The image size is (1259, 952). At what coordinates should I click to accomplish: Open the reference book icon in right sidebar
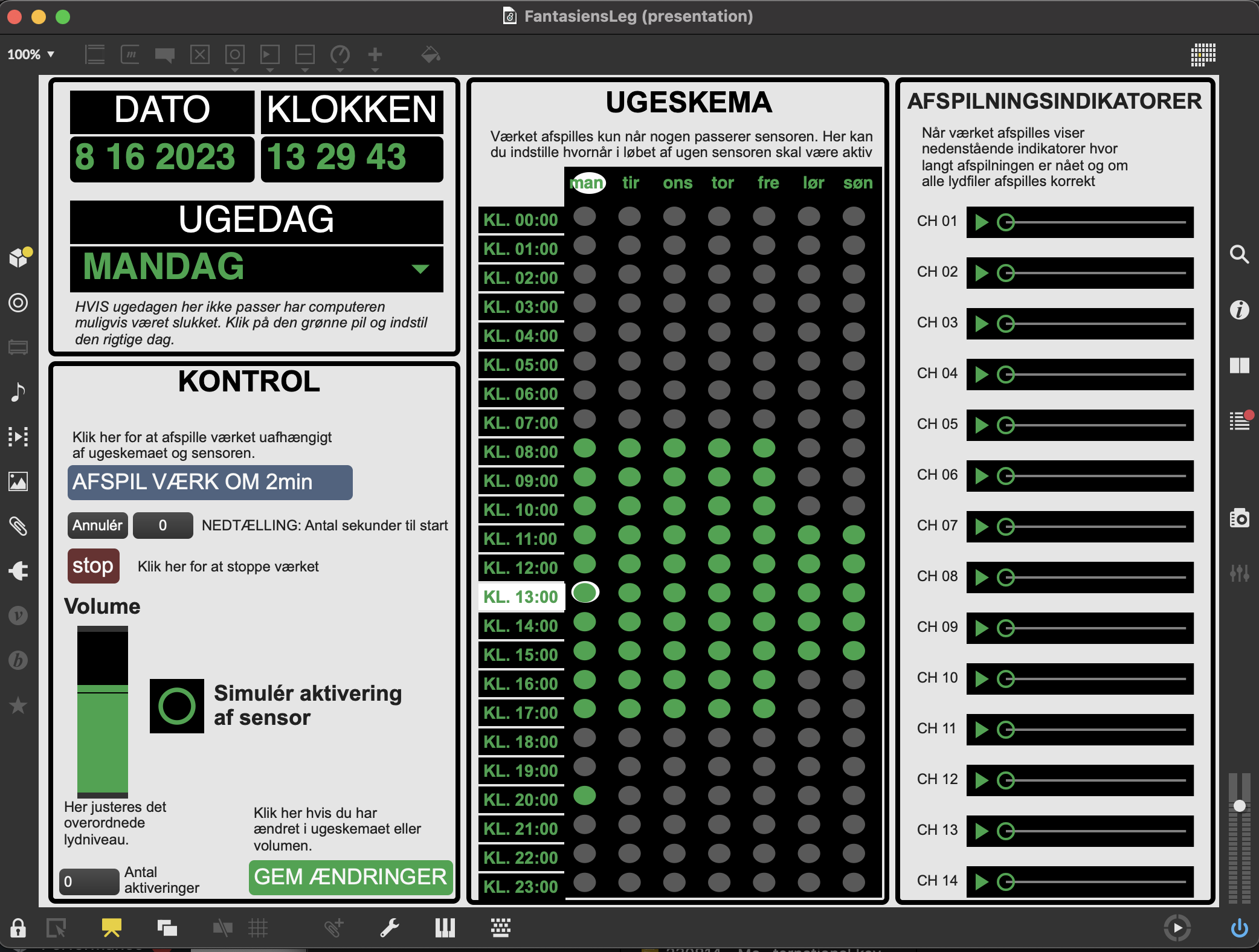pyautogui.click(x=1239, y=365)
